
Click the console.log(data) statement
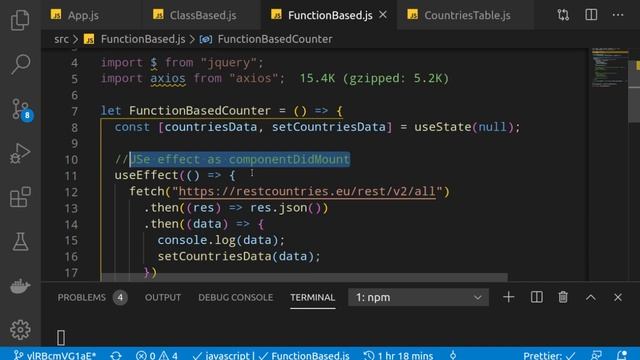point(221,240)
